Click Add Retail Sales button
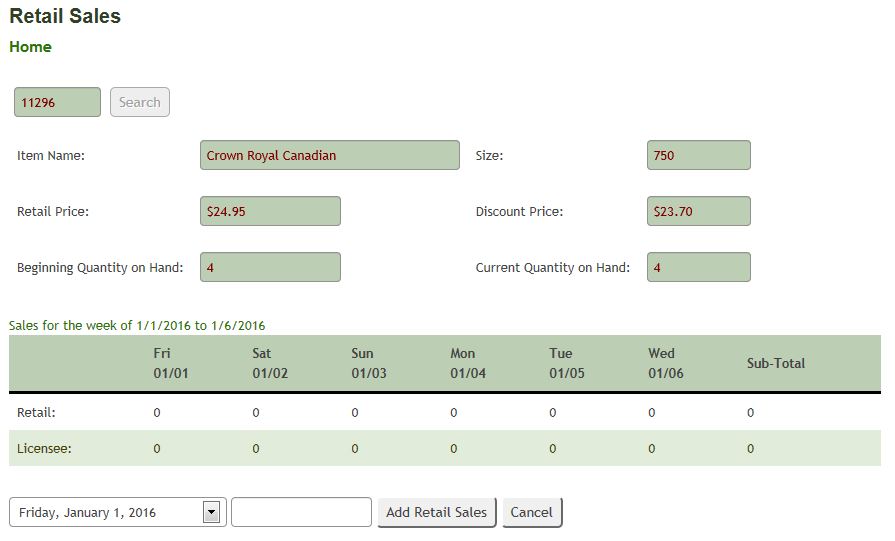The width and height of the screenshot is (895, 541). pyautogui.click(x=437, y=512)
